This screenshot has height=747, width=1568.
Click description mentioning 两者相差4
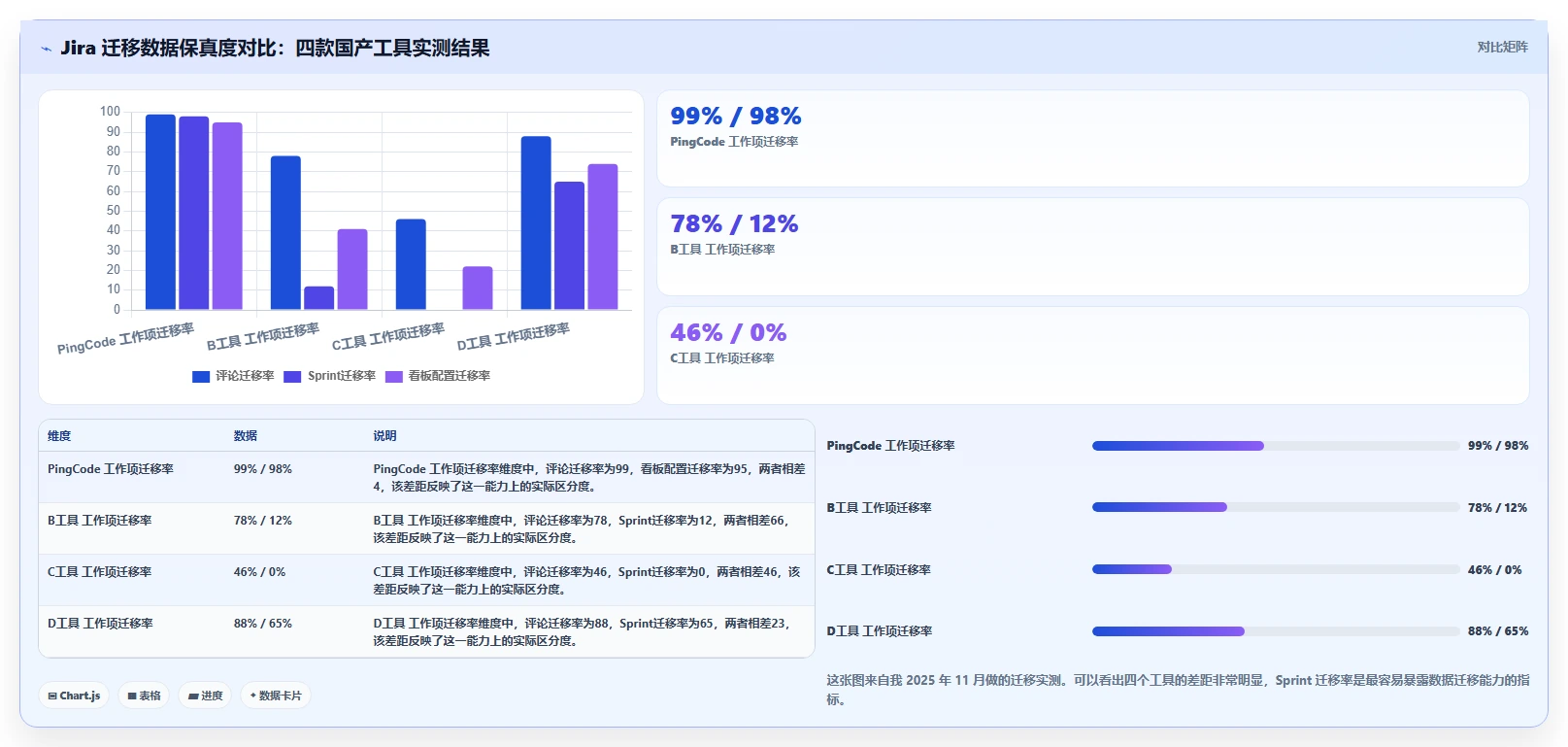point(589,478)
